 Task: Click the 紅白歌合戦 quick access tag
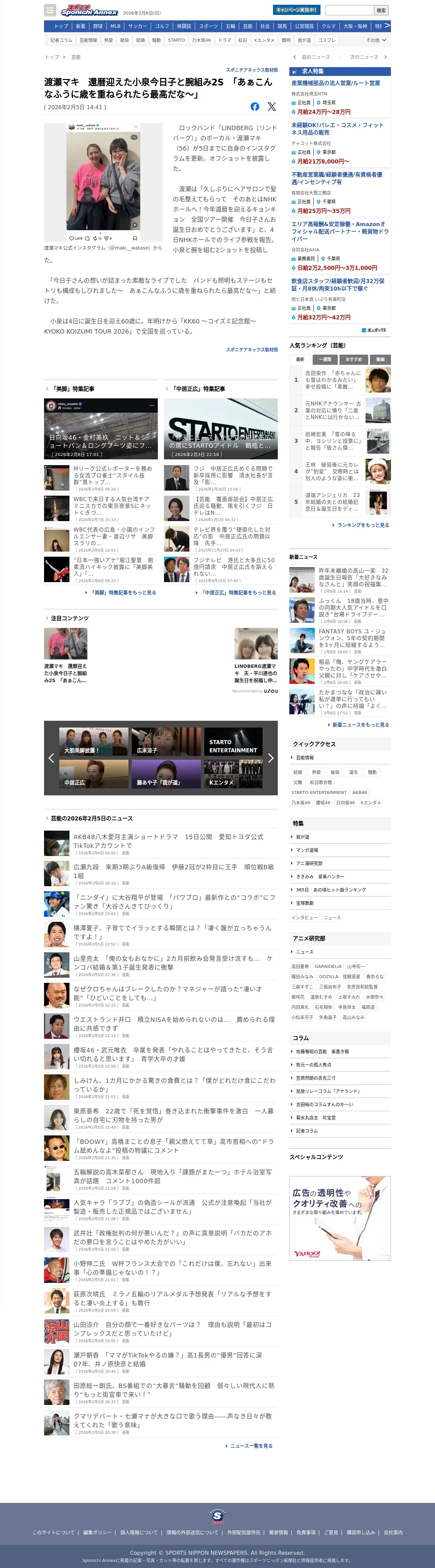click(x=321, y=782)
